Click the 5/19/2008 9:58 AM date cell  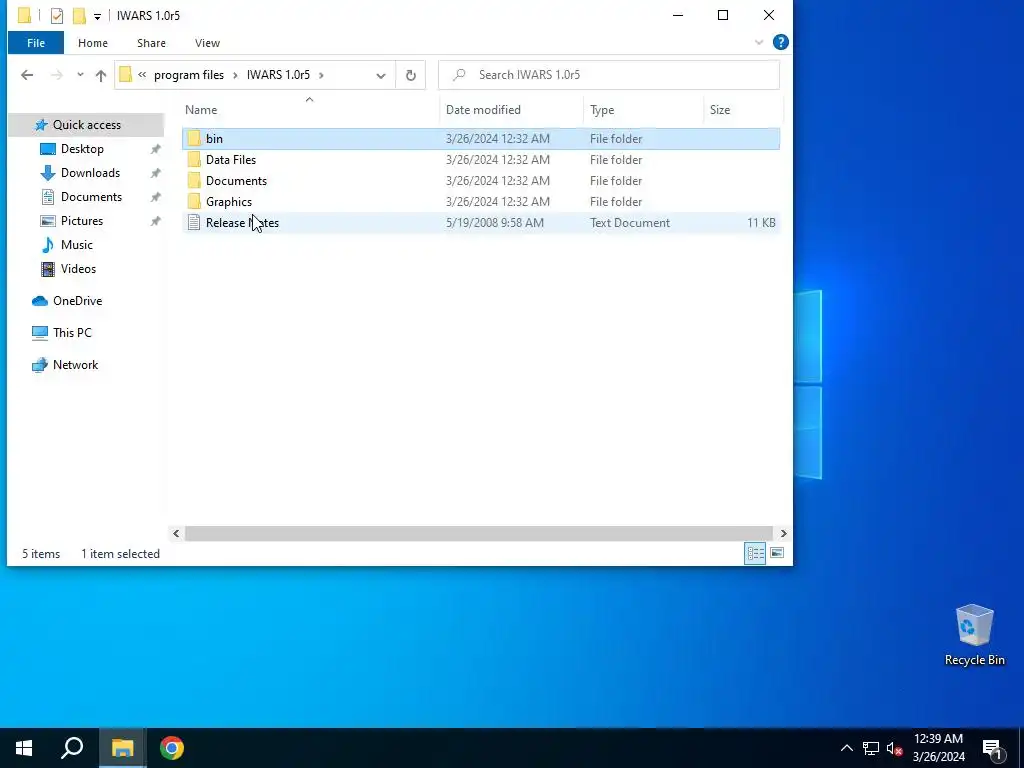coord(494,223)
